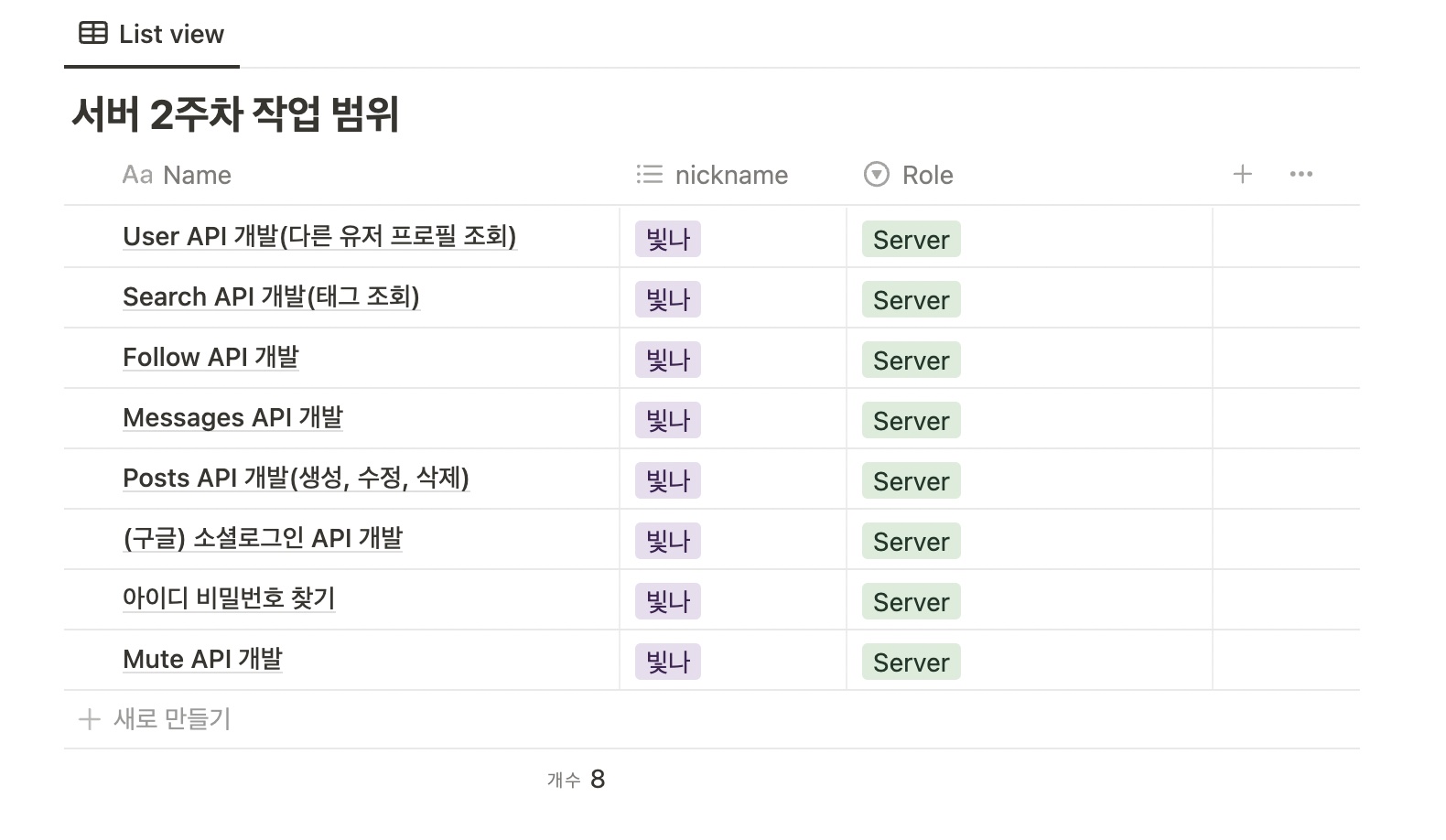Open the Follow API 개발 row
The height and width of the screenshot is (840, 1446).
(x=210, y=358)
